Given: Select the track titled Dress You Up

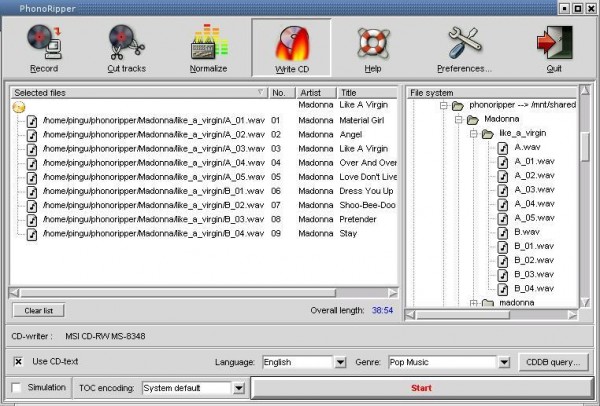Looking at the screenshot, I should tap(366, 191).
